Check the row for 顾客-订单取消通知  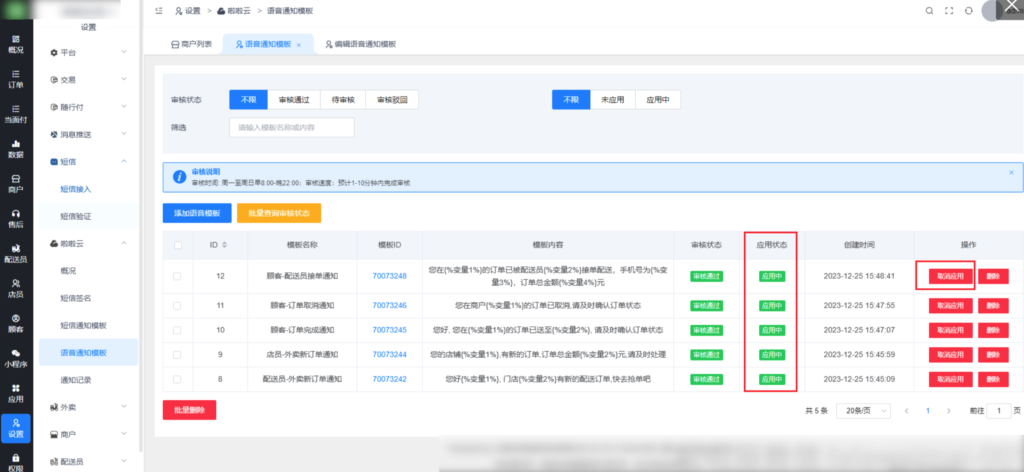[178, 305]
